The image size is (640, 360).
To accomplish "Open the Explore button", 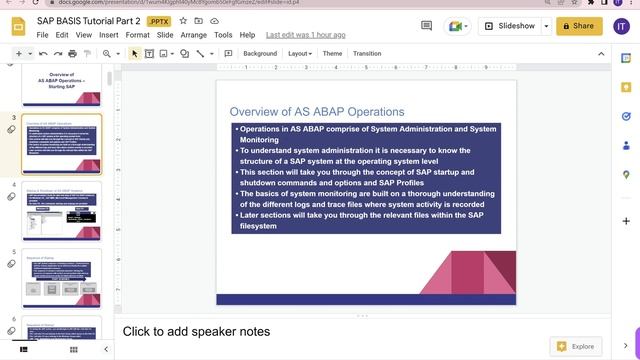I will pos(576,347).
